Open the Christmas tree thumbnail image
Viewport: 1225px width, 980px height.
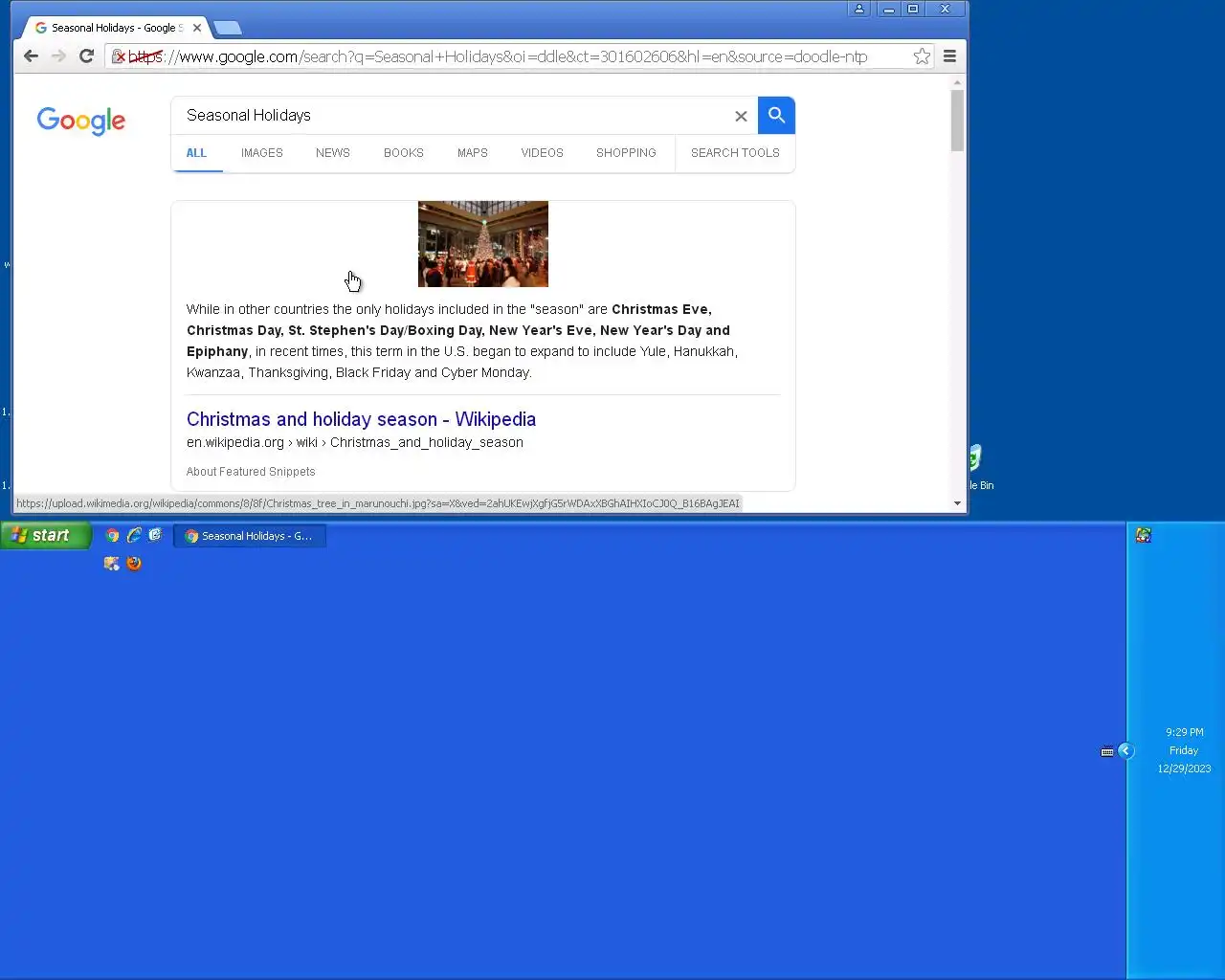pyautogui.click(x=483, y=244)
